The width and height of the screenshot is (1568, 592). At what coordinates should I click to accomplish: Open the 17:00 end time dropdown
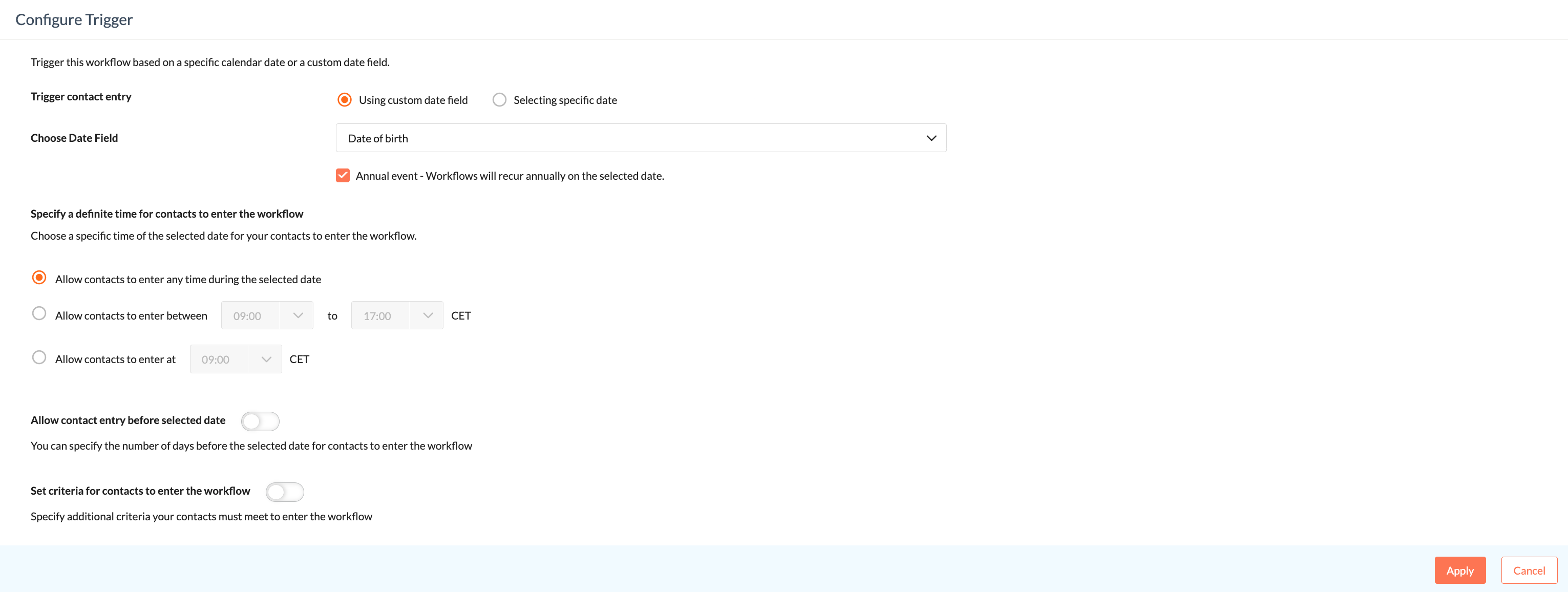click(x=381, y=316)
